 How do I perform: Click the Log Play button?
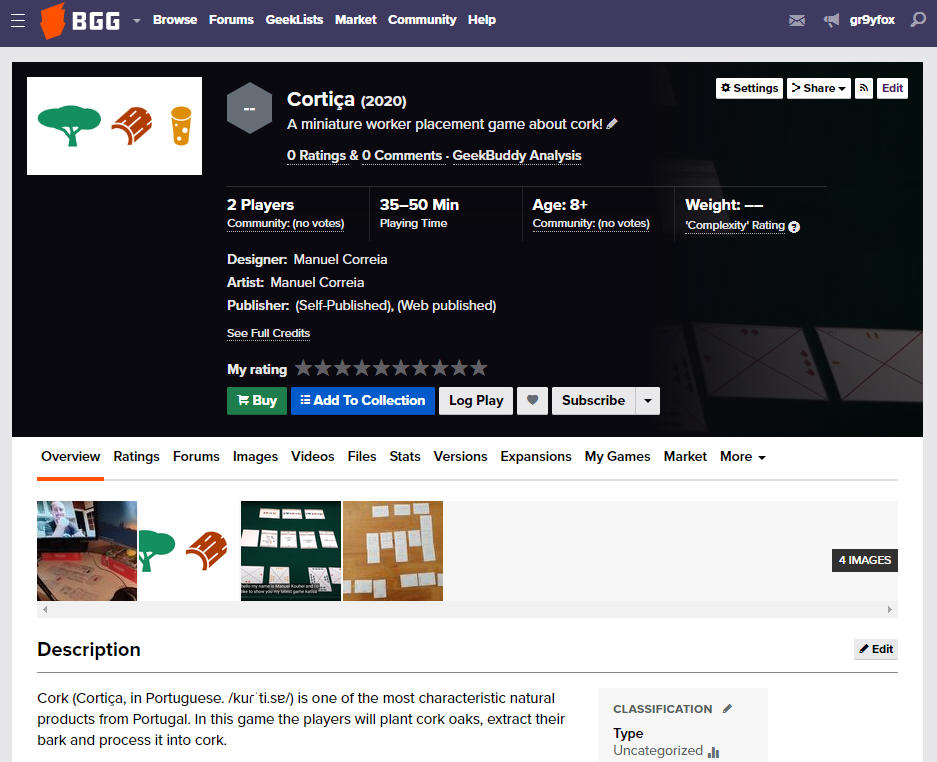click(x=476, y=401)
